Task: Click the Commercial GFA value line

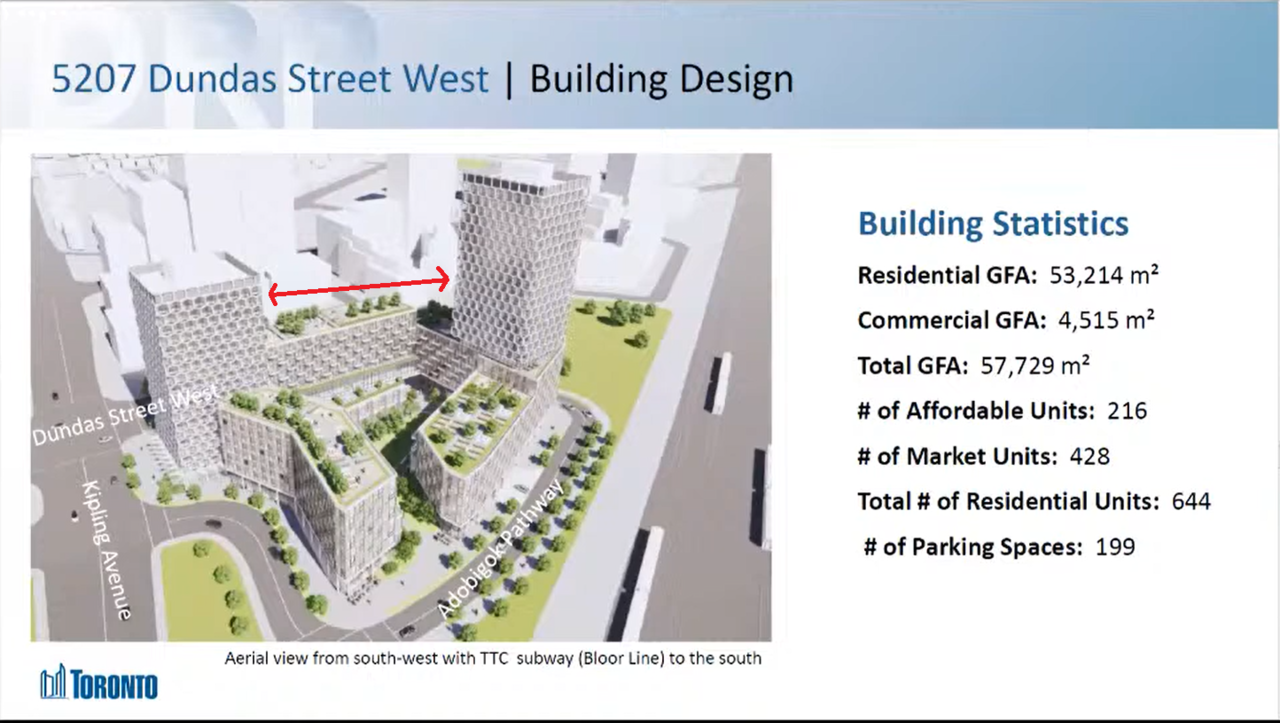Action: coord(1006,320)
